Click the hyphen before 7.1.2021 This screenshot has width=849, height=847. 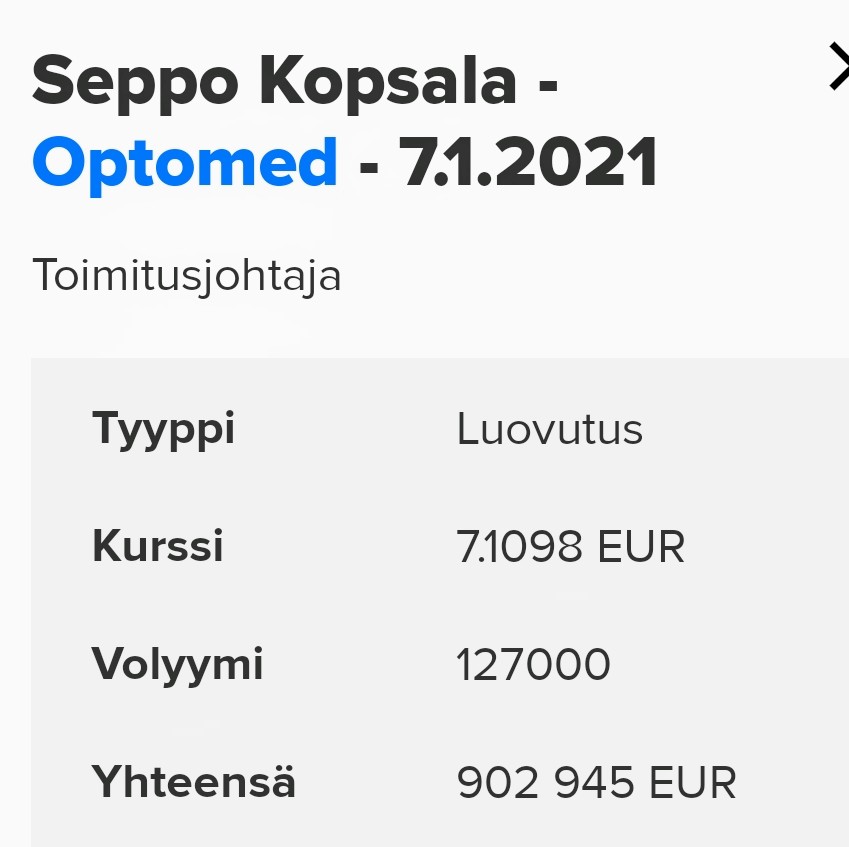click(369, 165)
